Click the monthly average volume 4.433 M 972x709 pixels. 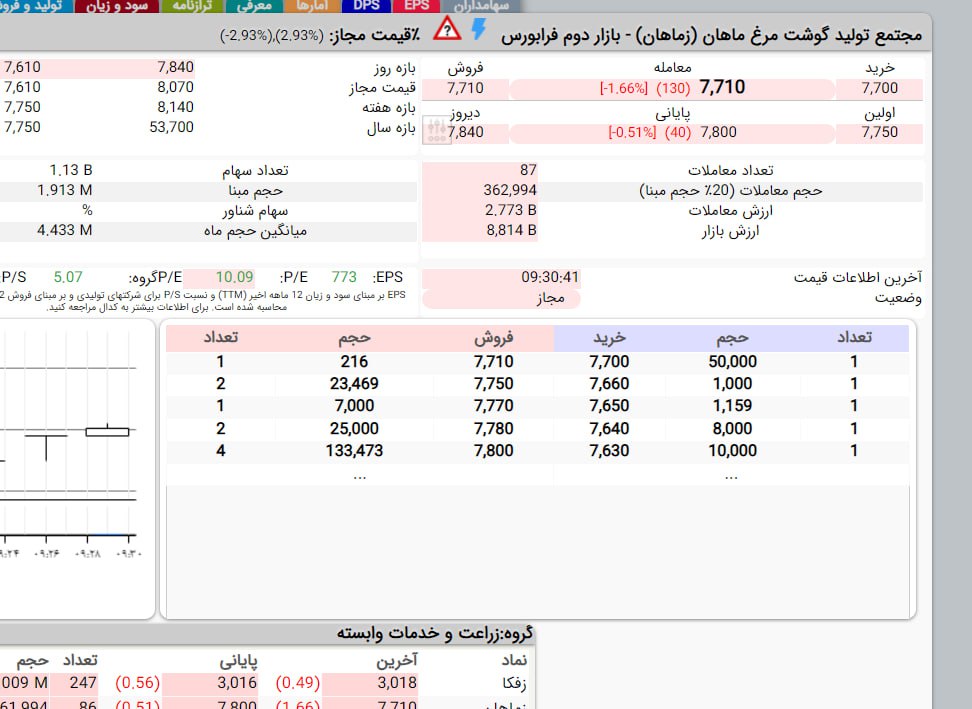(64, 231)
